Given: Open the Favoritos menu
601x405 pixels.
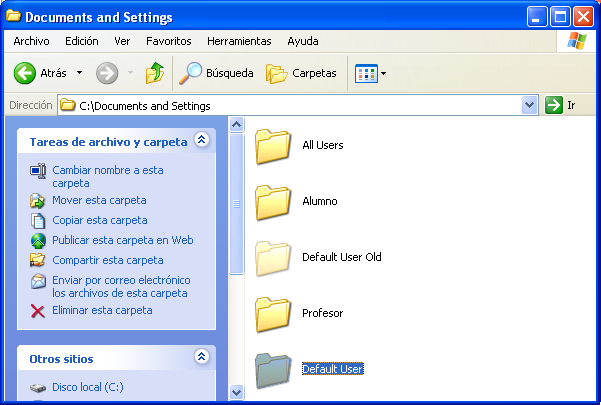Looking at the screenshot, I should tap(168, 41).
